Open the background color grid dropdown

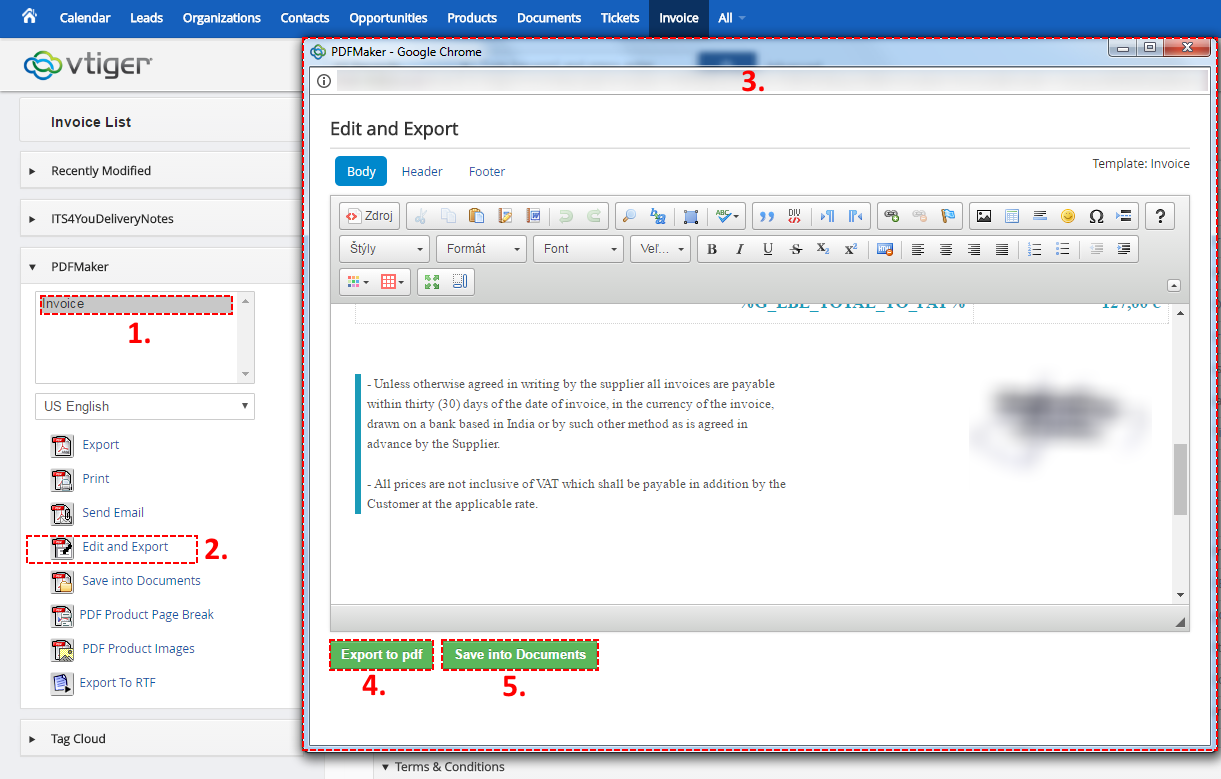pos(393,282)
